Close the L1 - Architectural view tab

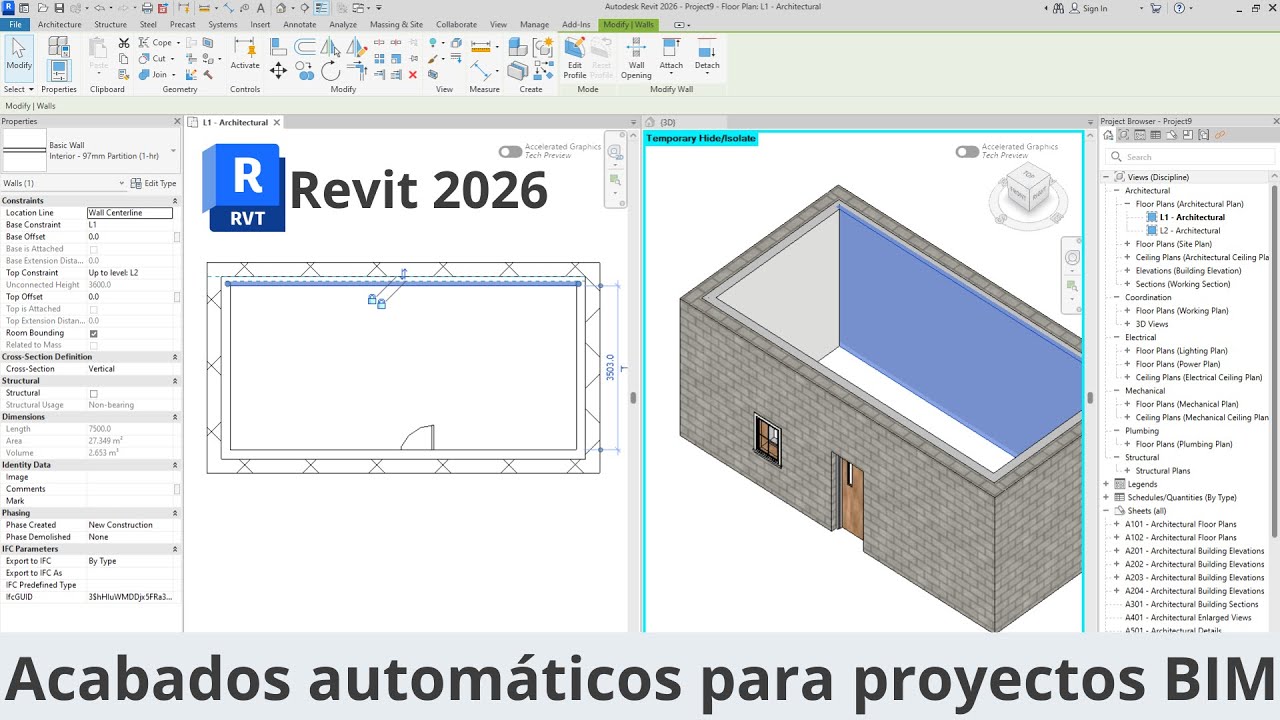(x=277, y=122)
